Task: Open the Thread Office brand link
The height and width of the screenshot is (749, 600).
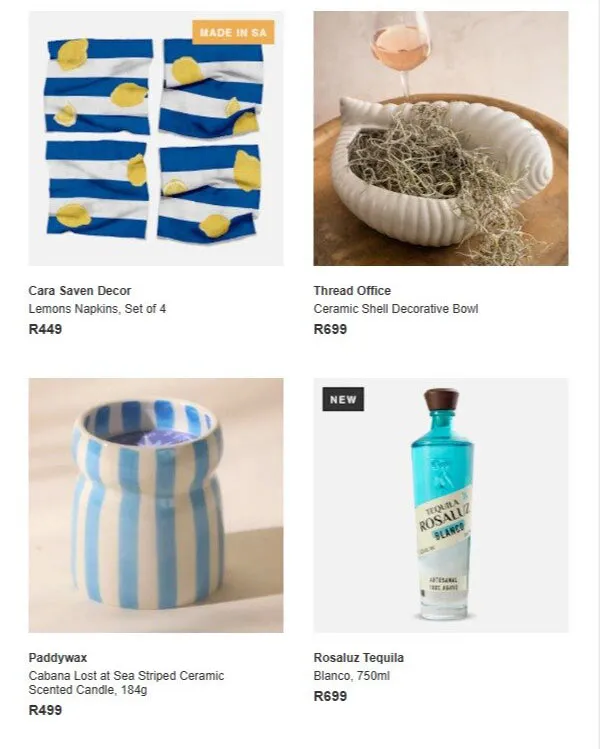Action: tap(352, 290)
